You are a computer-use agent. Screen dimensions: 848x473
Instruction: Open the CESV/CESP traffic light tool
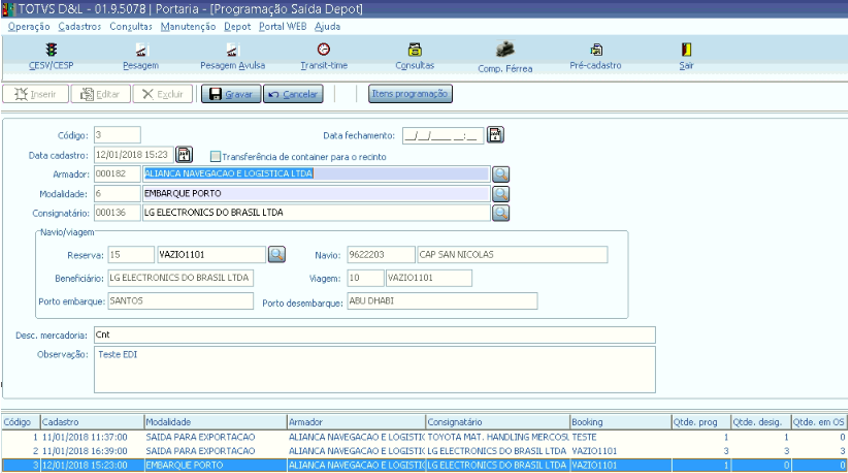(x=51, y=56)
